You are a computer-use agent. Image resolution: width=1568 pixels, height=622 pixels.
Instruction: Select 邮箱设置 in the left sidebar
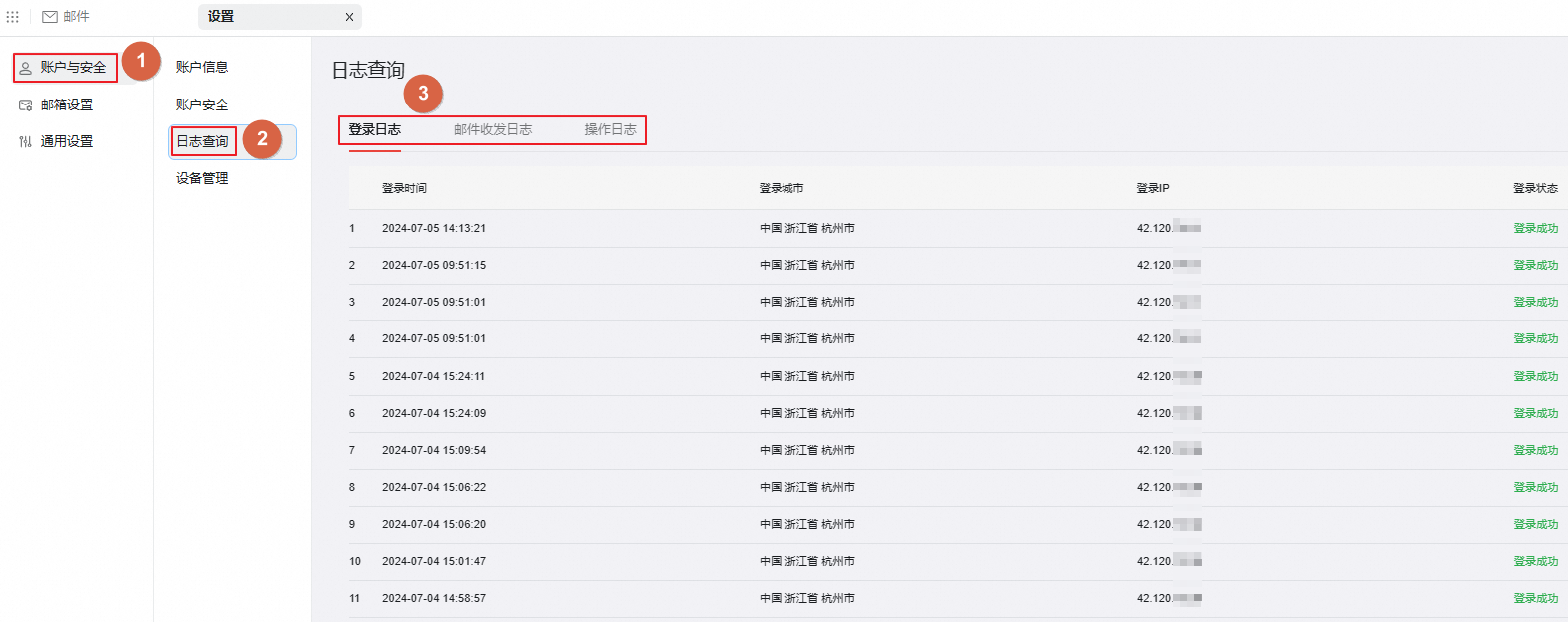pyautogui.click(x=67, y=104)
